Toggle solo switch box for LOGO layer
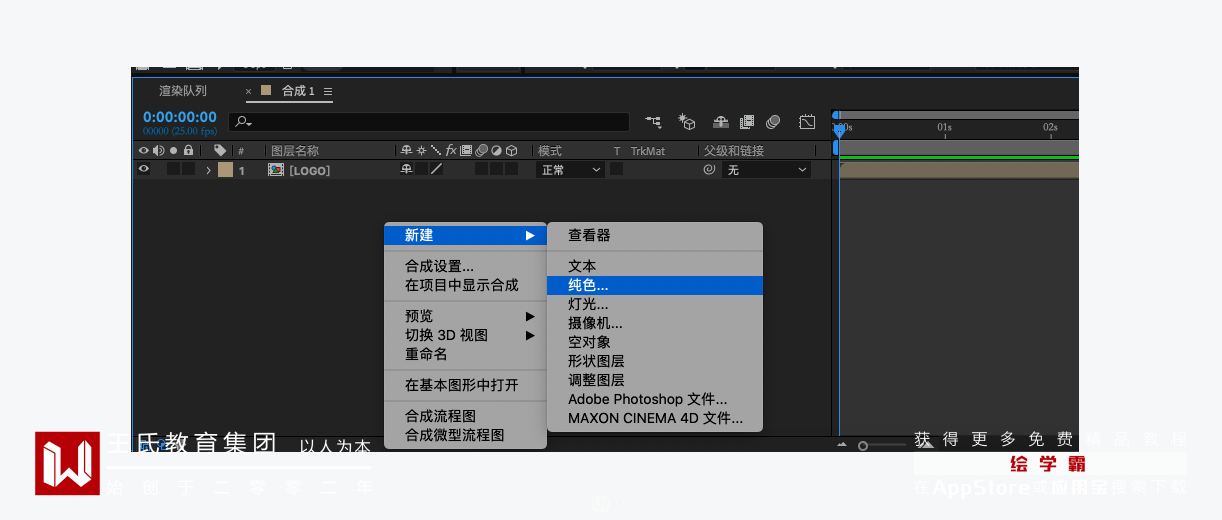This screenshot has width=1222, height=520. (x=173, y=170)
